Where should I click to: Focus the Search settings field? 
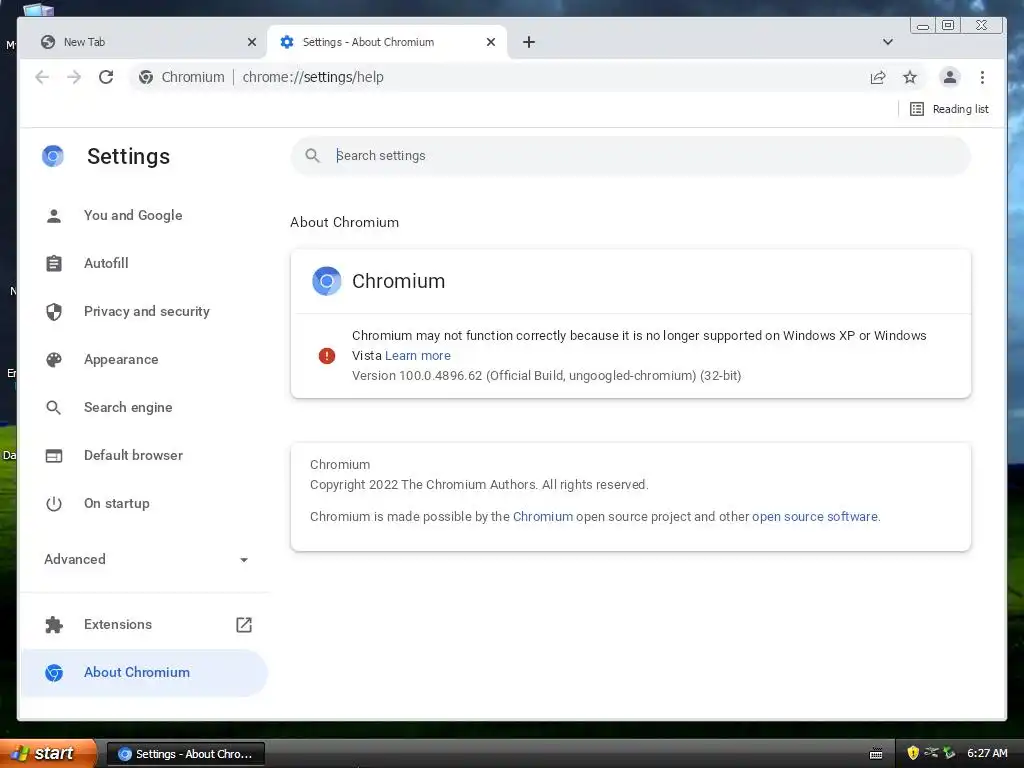[x=630, y=155]
